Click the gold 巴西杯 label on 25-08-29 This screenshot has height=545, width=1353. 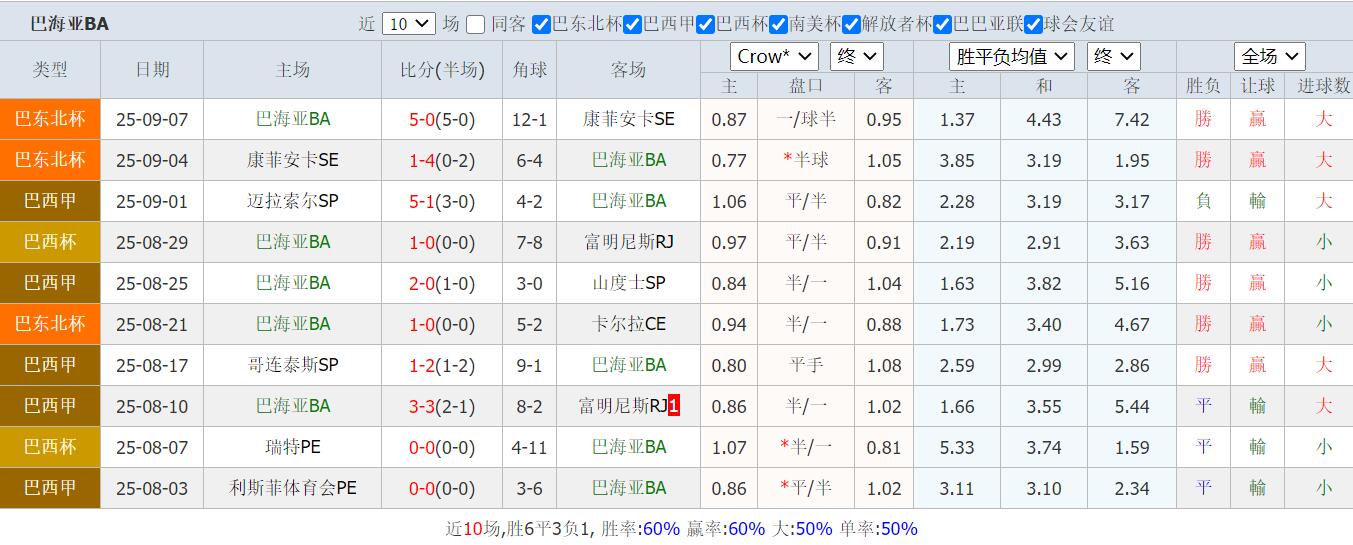[50, 242]
